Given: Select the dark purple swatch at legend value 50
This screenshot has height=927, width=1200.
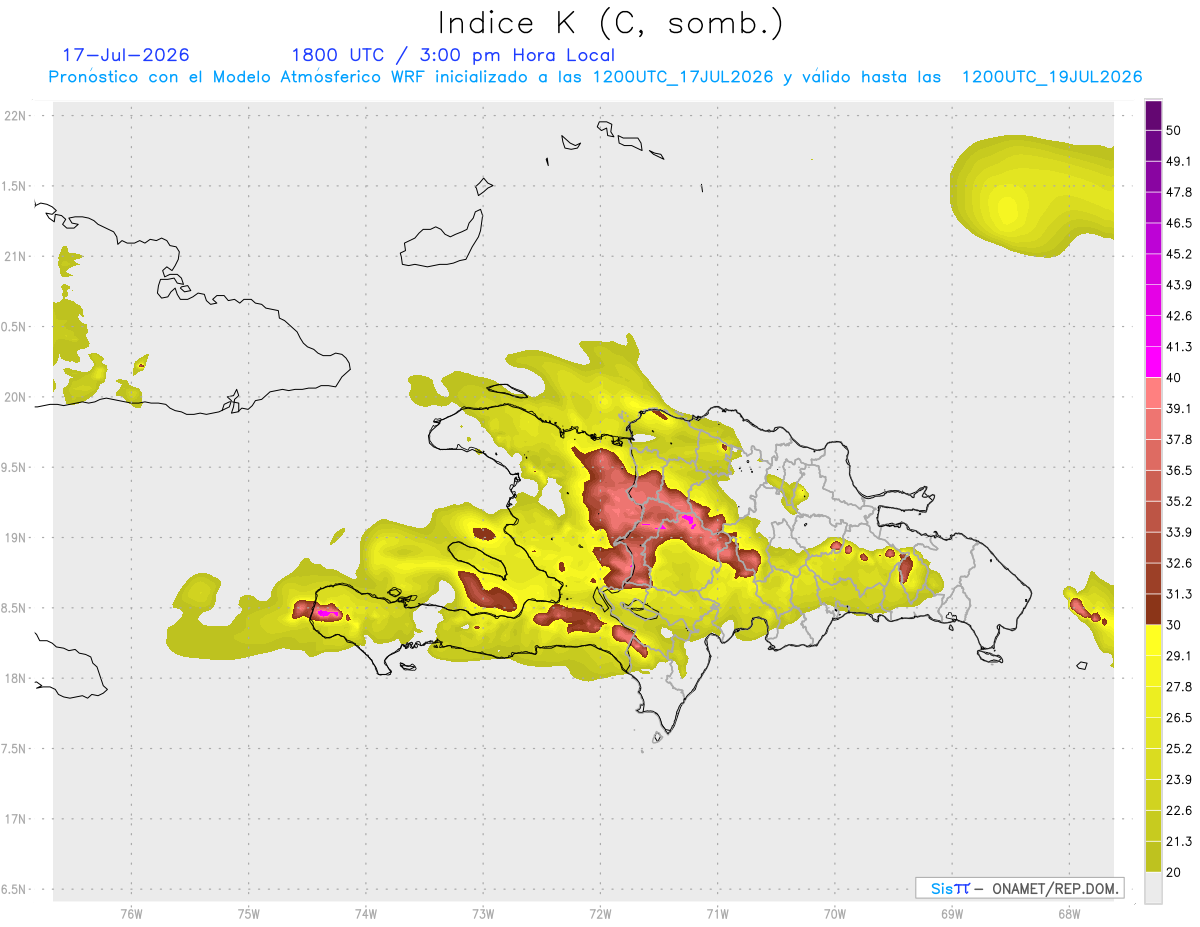Looking at the screenshot, I should tap(1153, 116).
